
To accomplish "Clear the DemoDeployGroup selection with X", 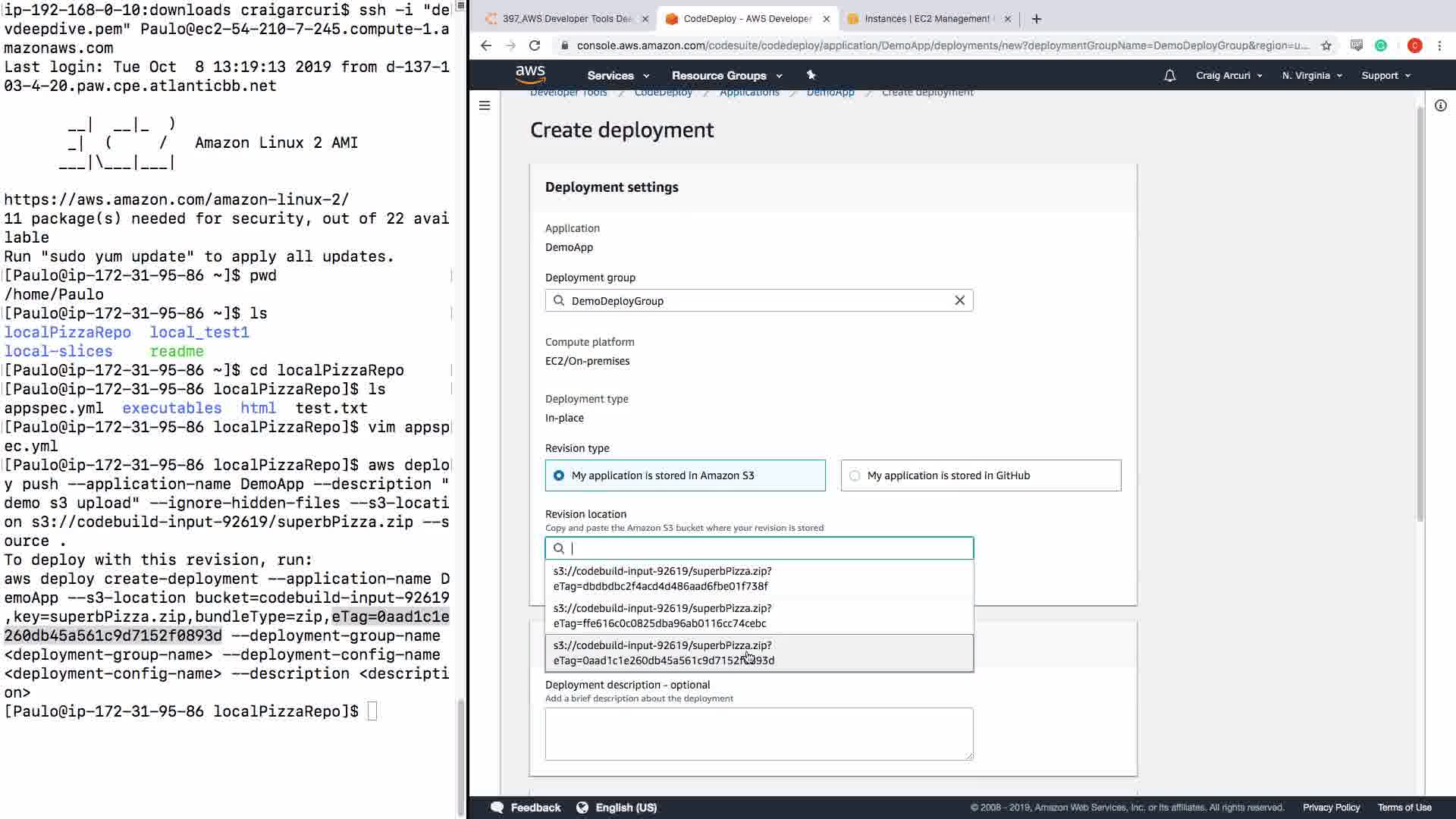I will click(959, 300).
